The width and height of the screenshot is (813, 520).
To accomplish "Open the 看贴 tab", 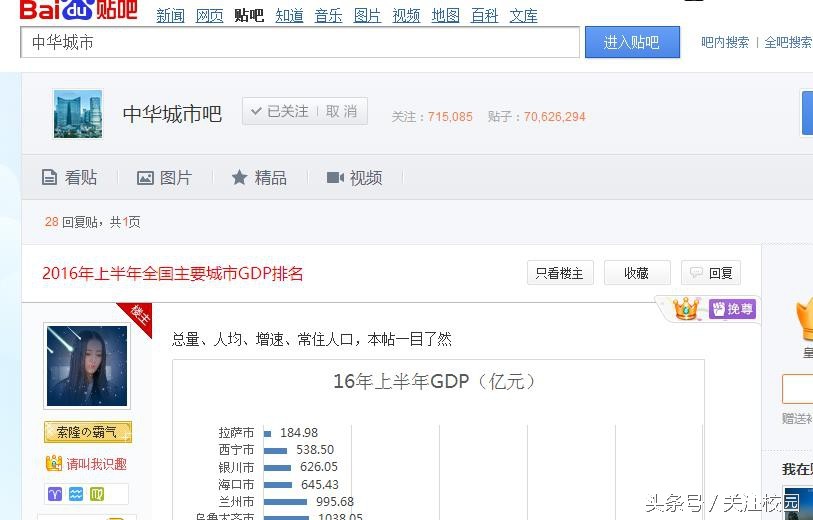I will [x=70, y=177].
